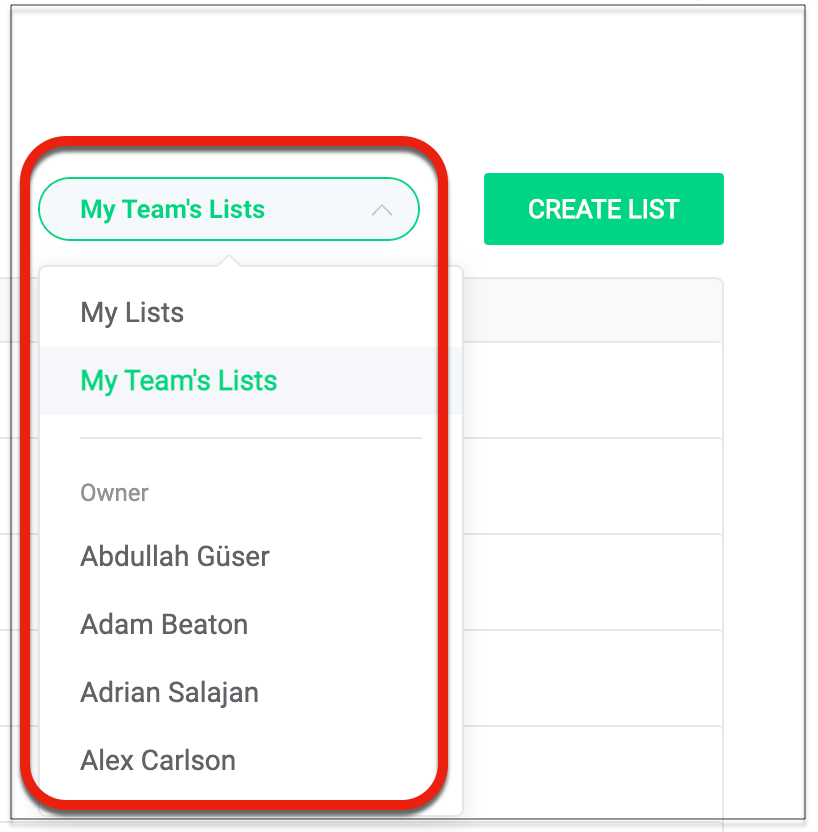Click the small pointer notch atop dropdown panel
818x832 pixels.
click(229, 261)
